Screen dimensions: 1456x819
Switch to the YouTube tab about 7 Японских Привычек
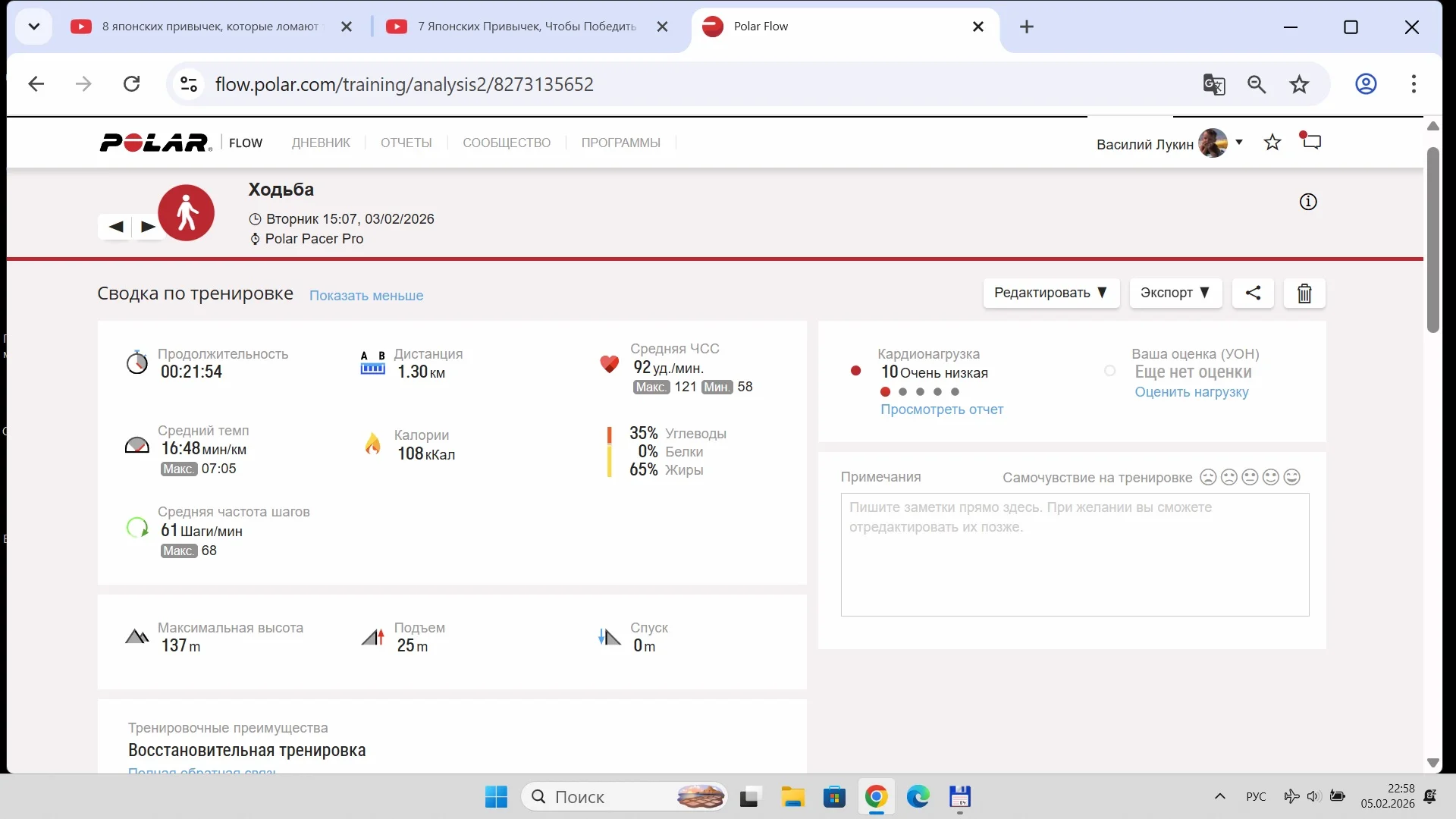point(526,27)
